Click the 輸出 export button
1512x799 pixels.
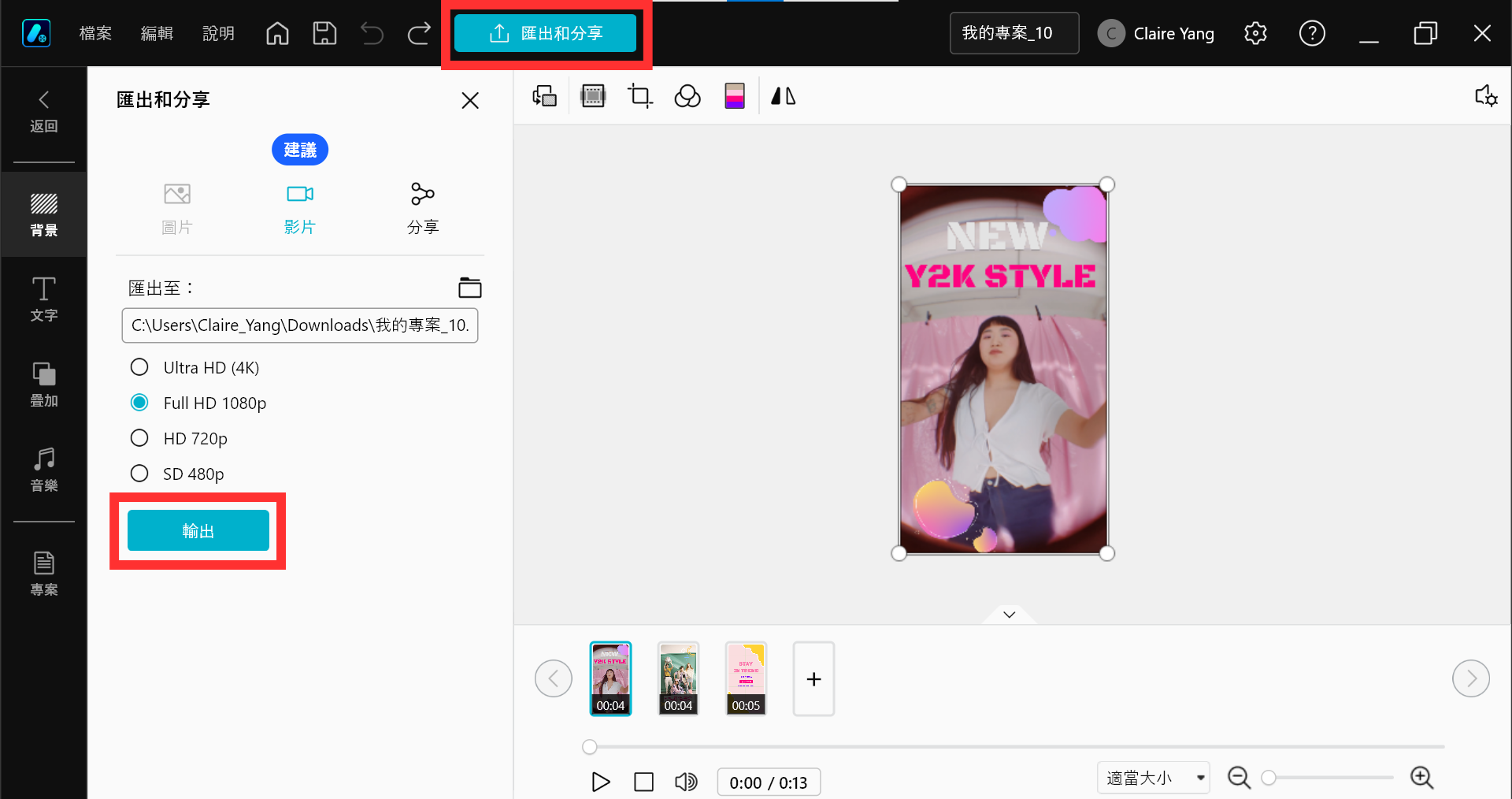tap(198, 530)
